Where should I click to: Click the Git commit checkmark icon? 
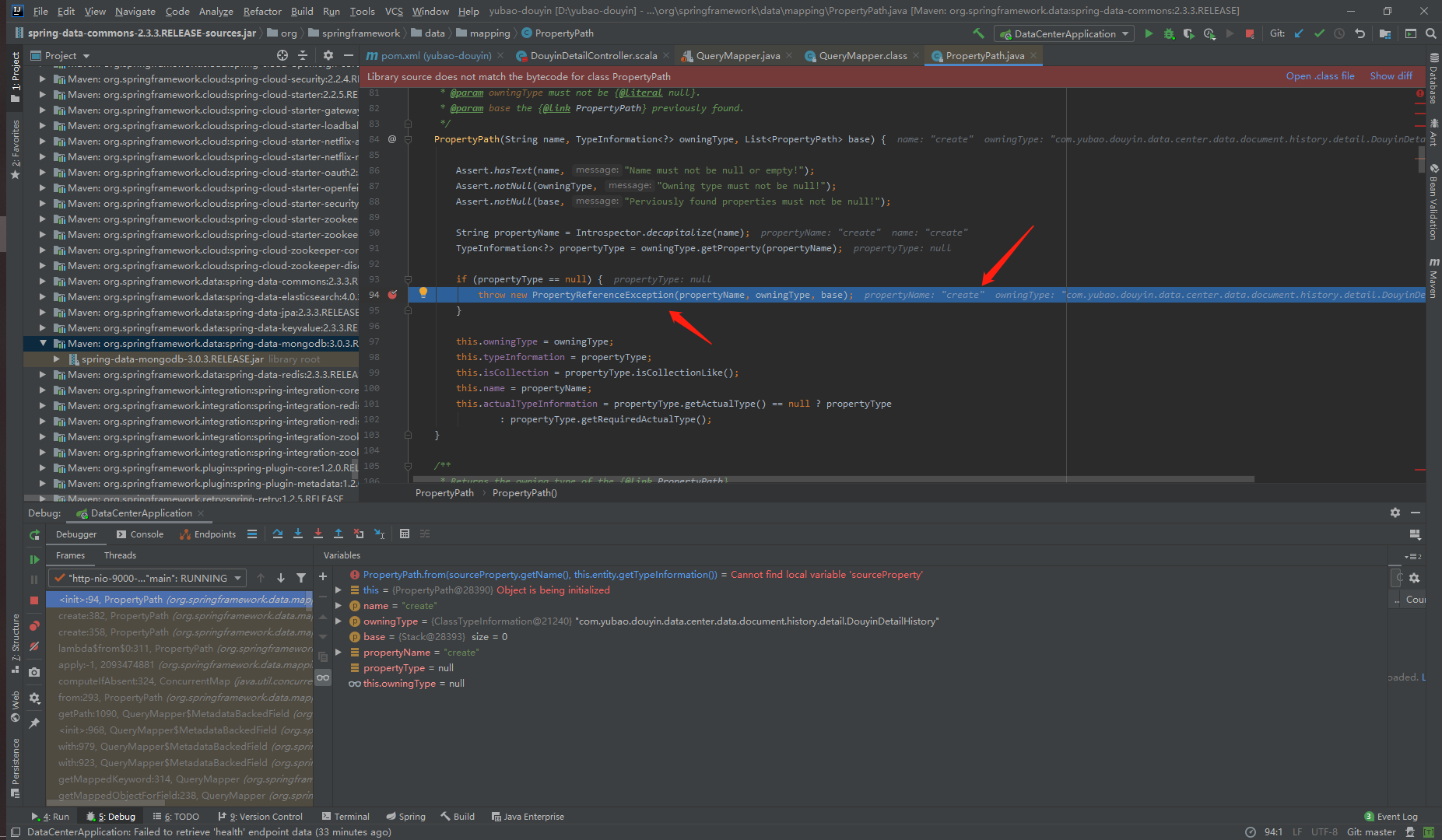tap(1319, 33)
